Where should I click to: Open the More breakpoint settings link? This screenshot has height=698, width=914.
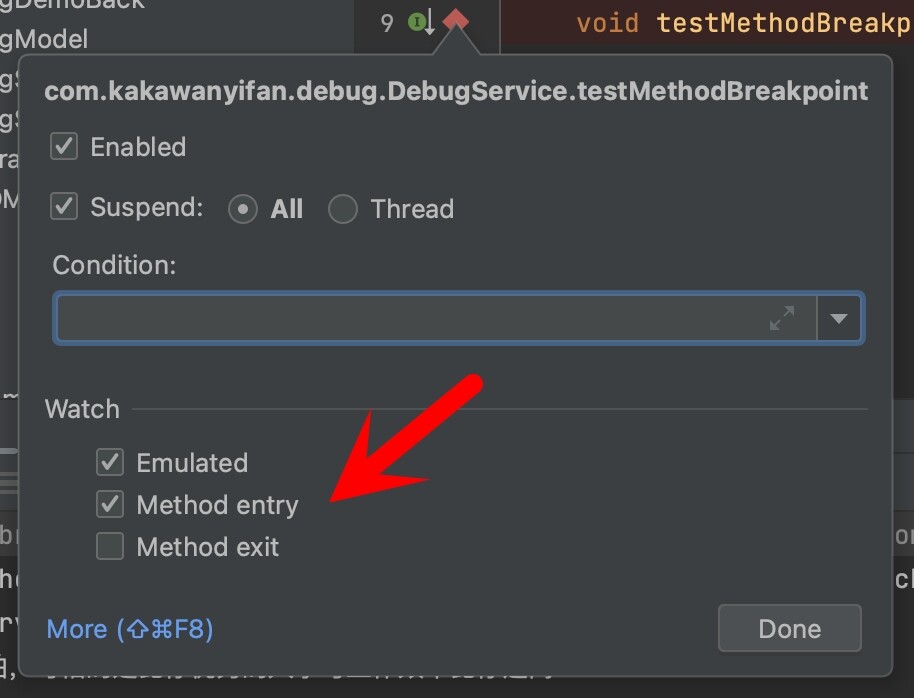(x=130, y=629)
